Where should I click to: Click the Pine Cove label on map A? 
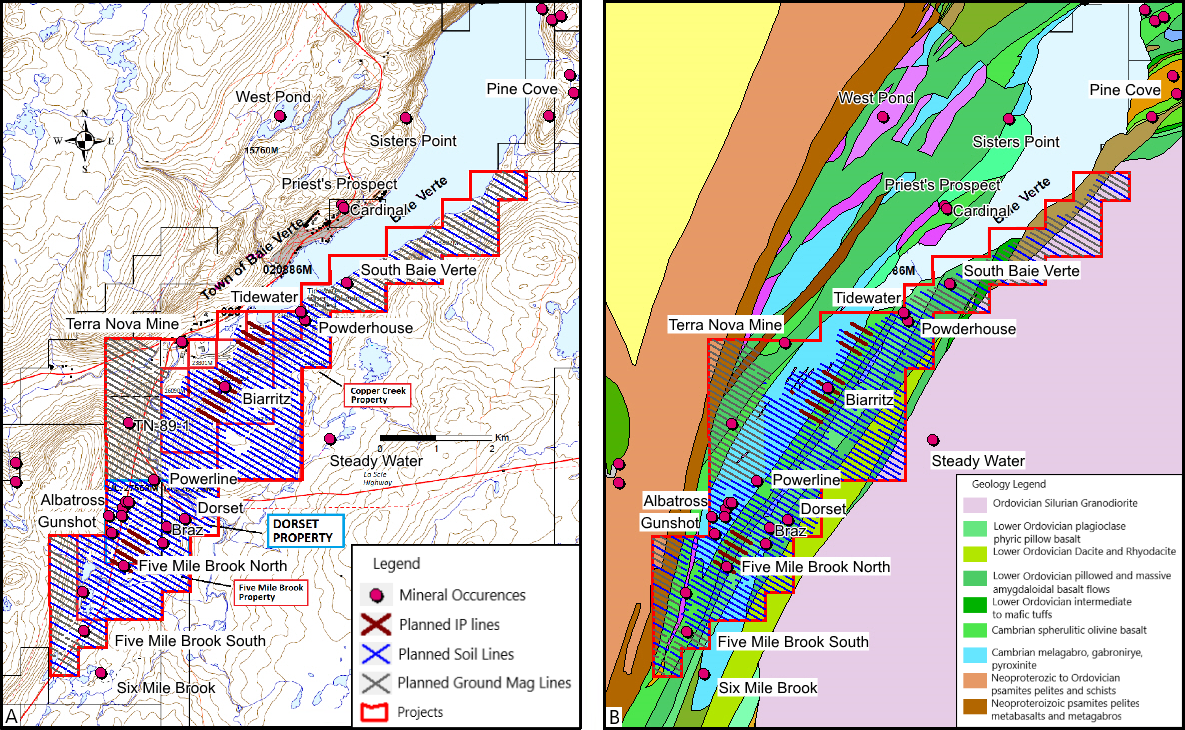[522, 89]
